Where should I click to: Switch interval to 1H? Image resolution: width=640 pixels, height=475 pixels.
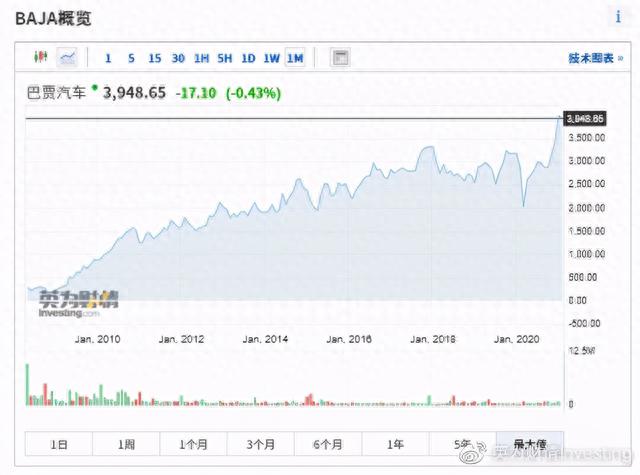201,58
